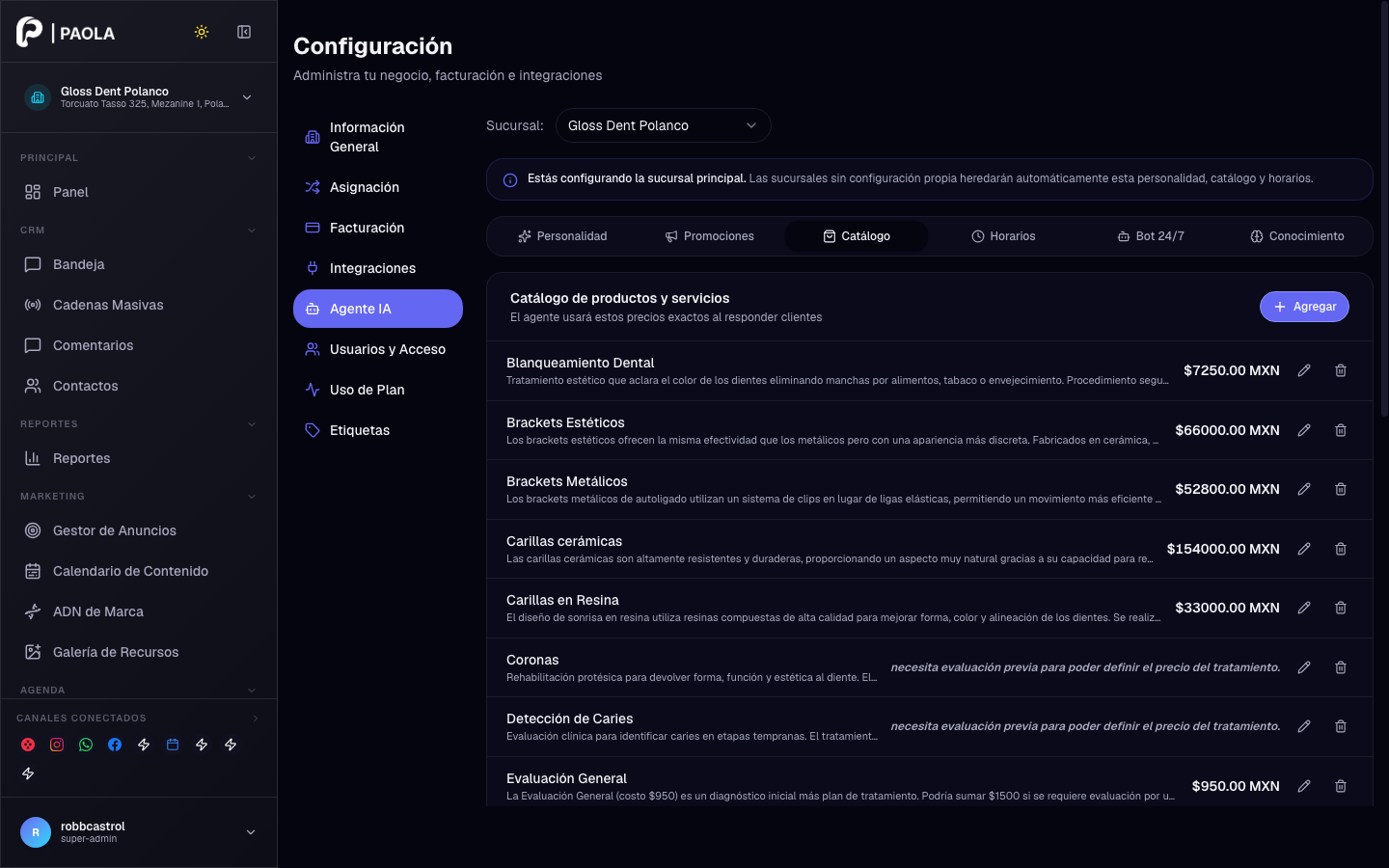Collapse the MARKETING section
The height and width of the screenshot is (868, 1389).
tap(252, 497)
